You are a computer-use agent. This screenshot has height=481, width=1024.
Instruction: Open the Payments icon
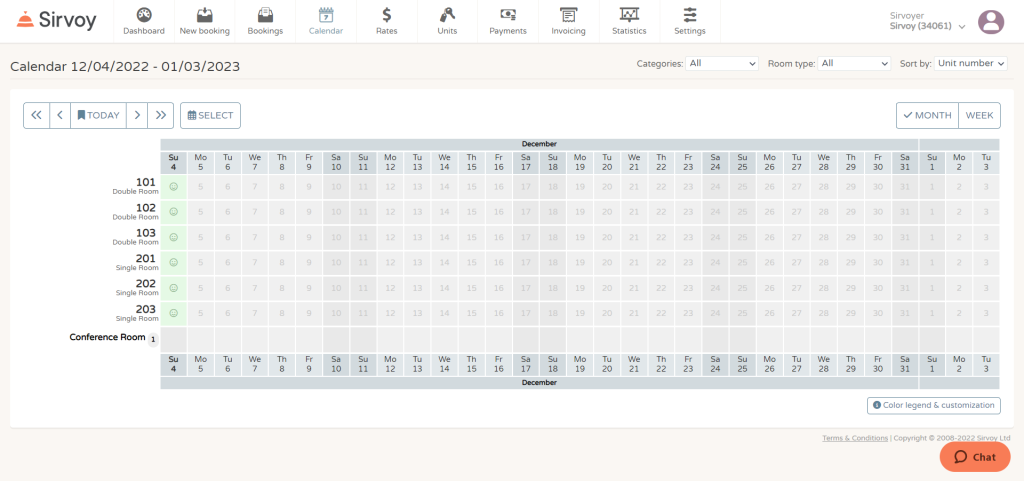tap(508, 15)
